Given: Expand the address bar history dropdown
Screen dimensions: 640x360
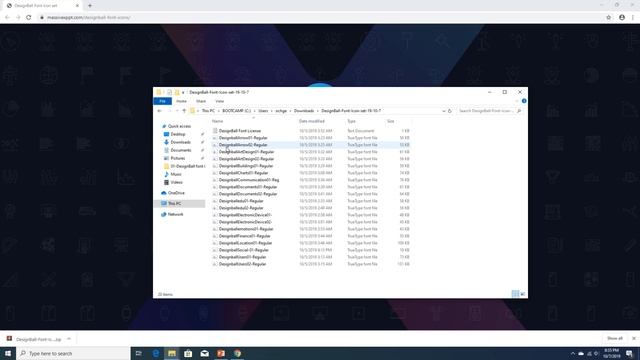Looking at the screenshot, I should pos(444,111).
